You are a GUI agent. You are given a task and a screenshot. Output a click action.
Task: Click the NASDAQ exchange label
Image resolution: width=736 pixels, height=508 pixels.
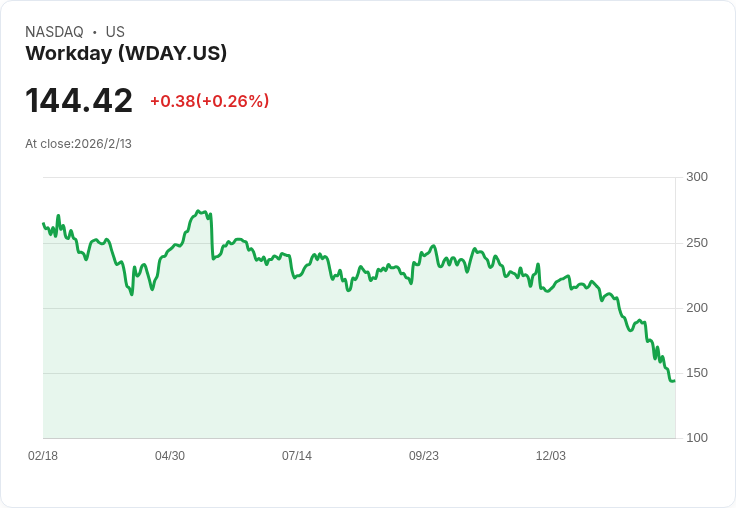pos(54,32)
